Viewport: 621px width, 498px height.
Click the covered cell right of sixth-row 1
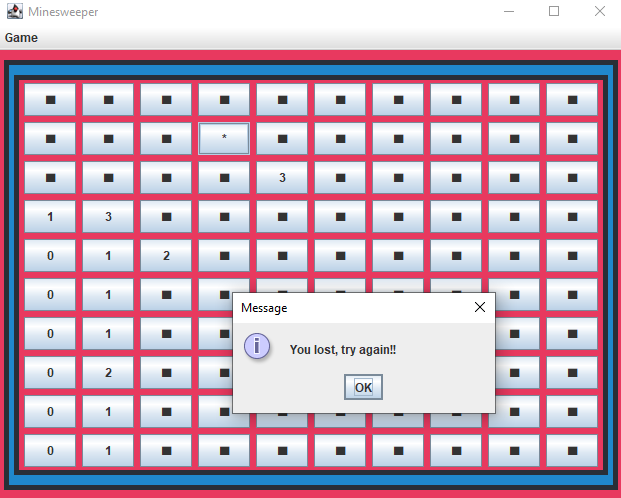tap(166, 294)
